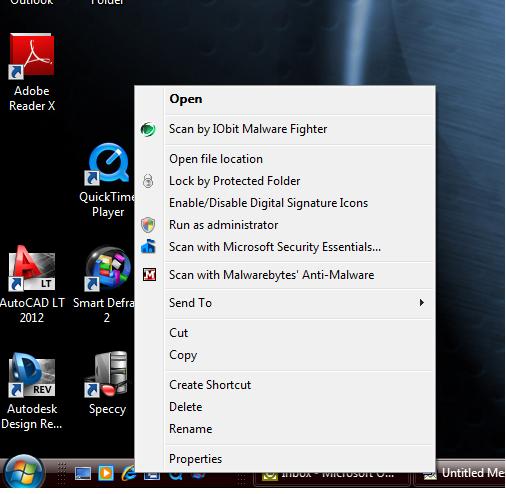506x494 pixels.
Task: Choose Scan by IObit Malware Fighter
Action: point(300,129)
